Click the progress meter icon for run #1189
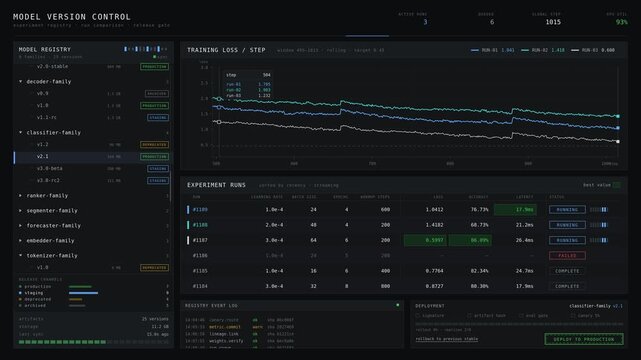This screenshot has width=641, height=360. [x=599, y=210]
